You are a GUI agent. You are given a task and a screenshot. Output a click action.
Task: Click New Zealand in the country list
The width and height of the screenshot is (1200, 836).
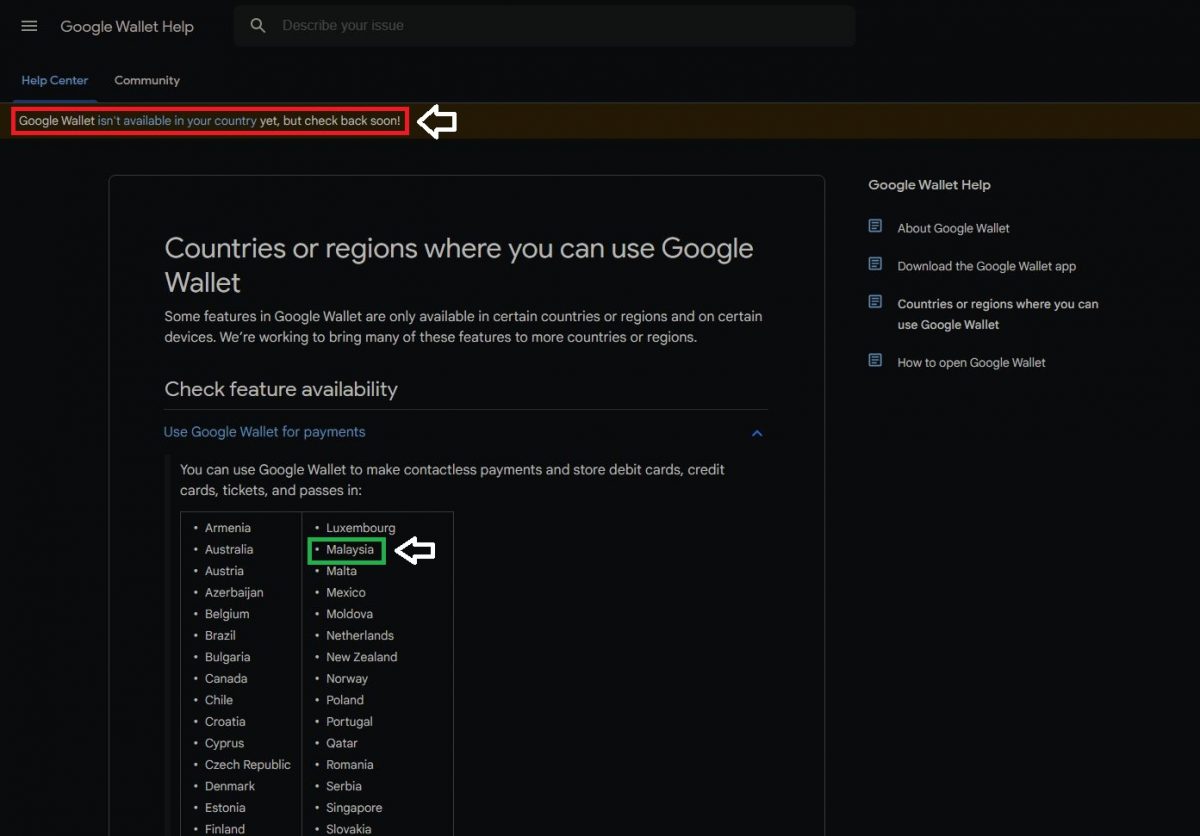pyautogui.click(x=362, y=657)
